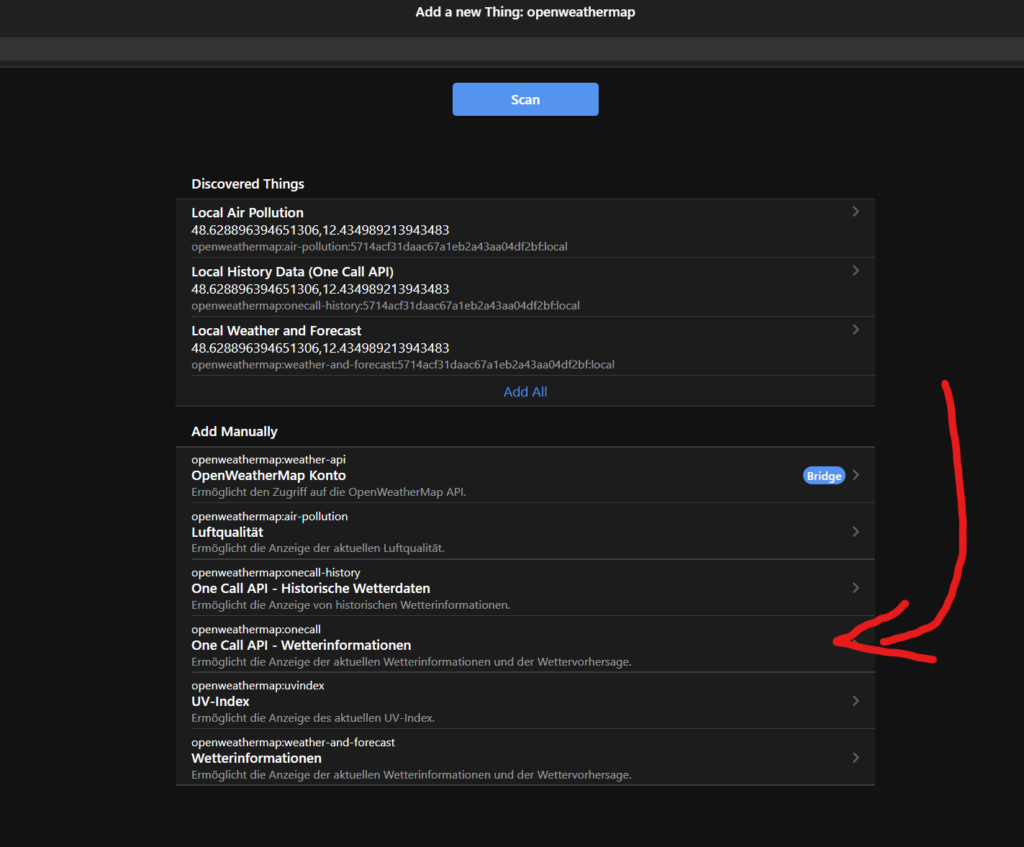Click the chevron beside the Bridge badge
The width and height of the screenshot is (1024, 847).
click(856, 475)
